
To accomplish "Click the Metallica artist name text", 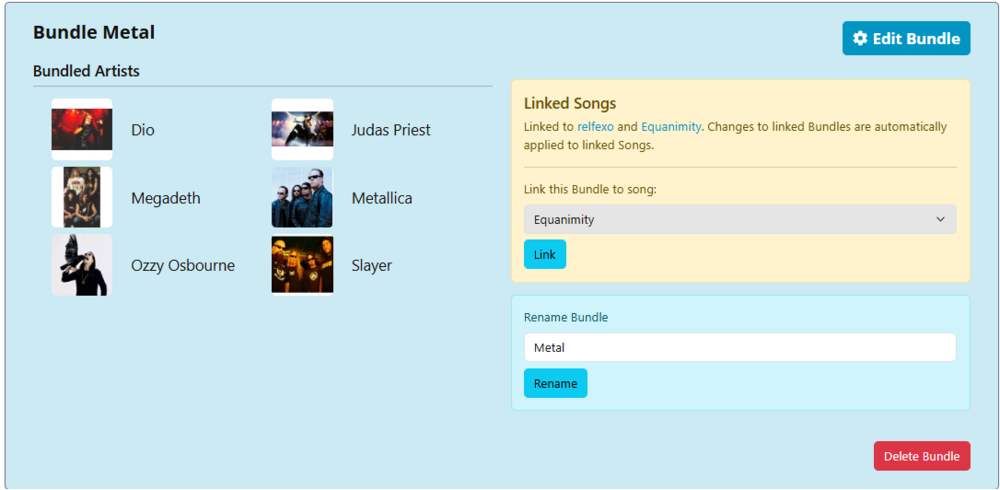I will point(382,198).
